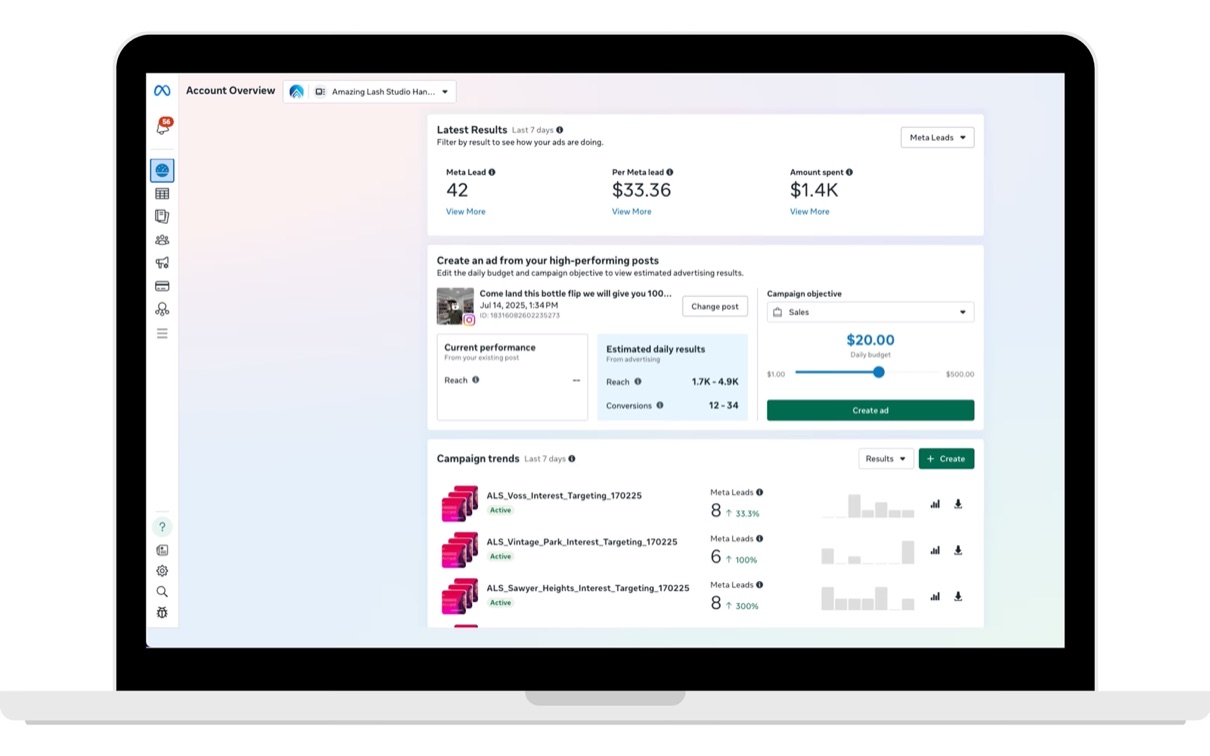The width and height of the screenshot is (1210, 756).
Task: Click the Active badge under ALS_Voss
Action: tap(500, 510)
